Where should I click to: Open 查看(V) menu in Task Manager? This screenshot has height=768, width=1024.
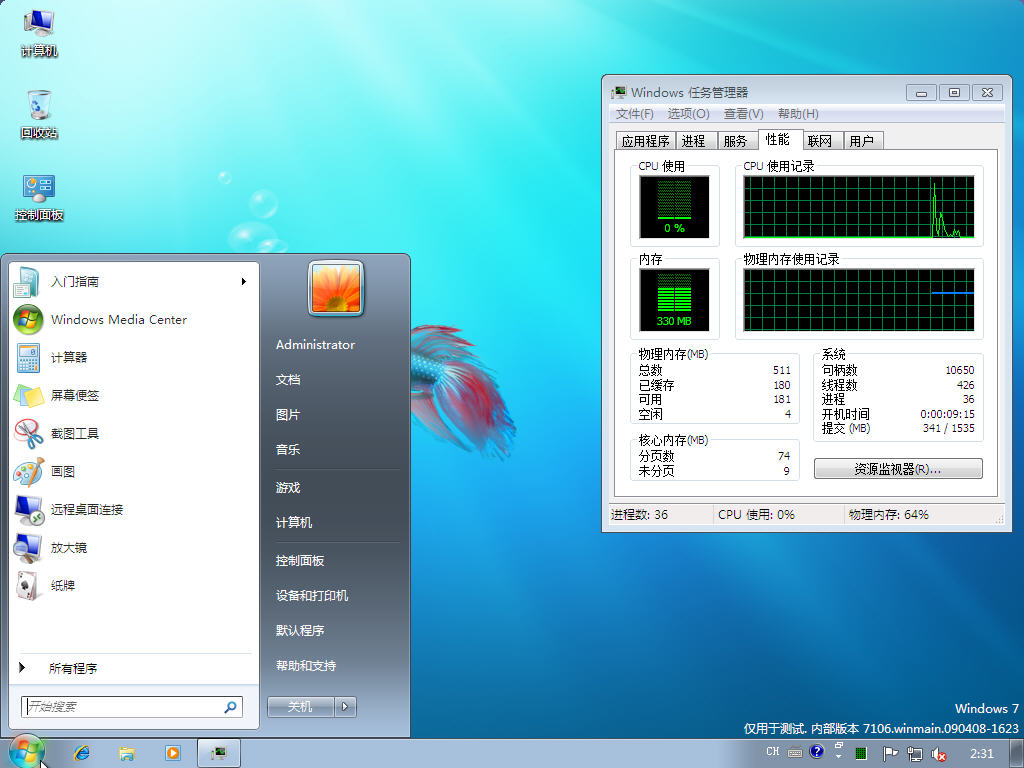click(743, 114)
